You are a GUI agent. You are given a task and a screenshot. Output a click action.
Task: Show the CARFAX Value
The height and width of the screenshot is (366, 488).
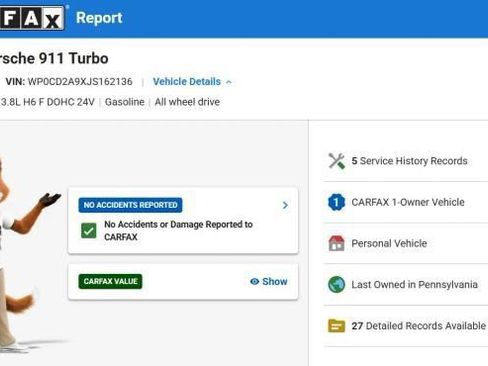pos(269,282)
